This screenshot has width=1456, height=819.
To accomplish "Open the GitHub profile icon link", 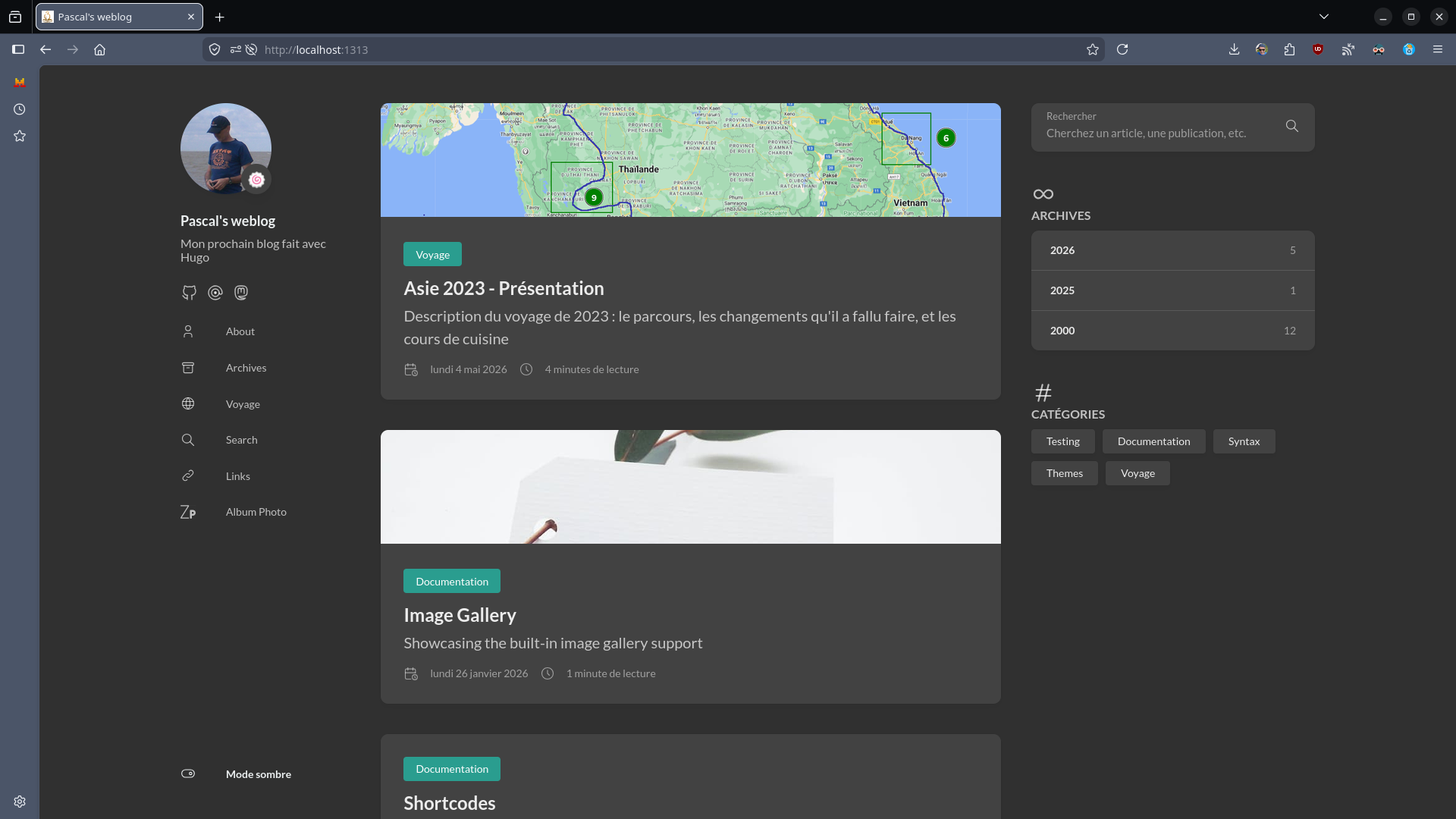I will [189, 293].
